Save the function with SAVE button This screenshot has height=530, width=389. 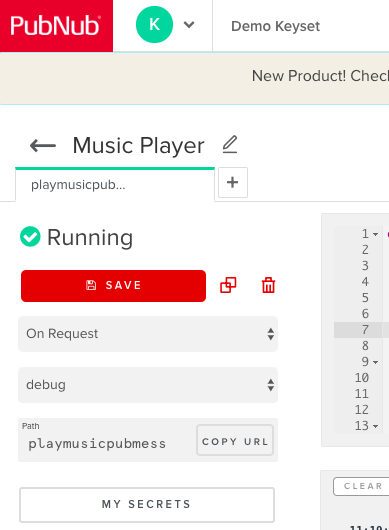click(113, 286)
